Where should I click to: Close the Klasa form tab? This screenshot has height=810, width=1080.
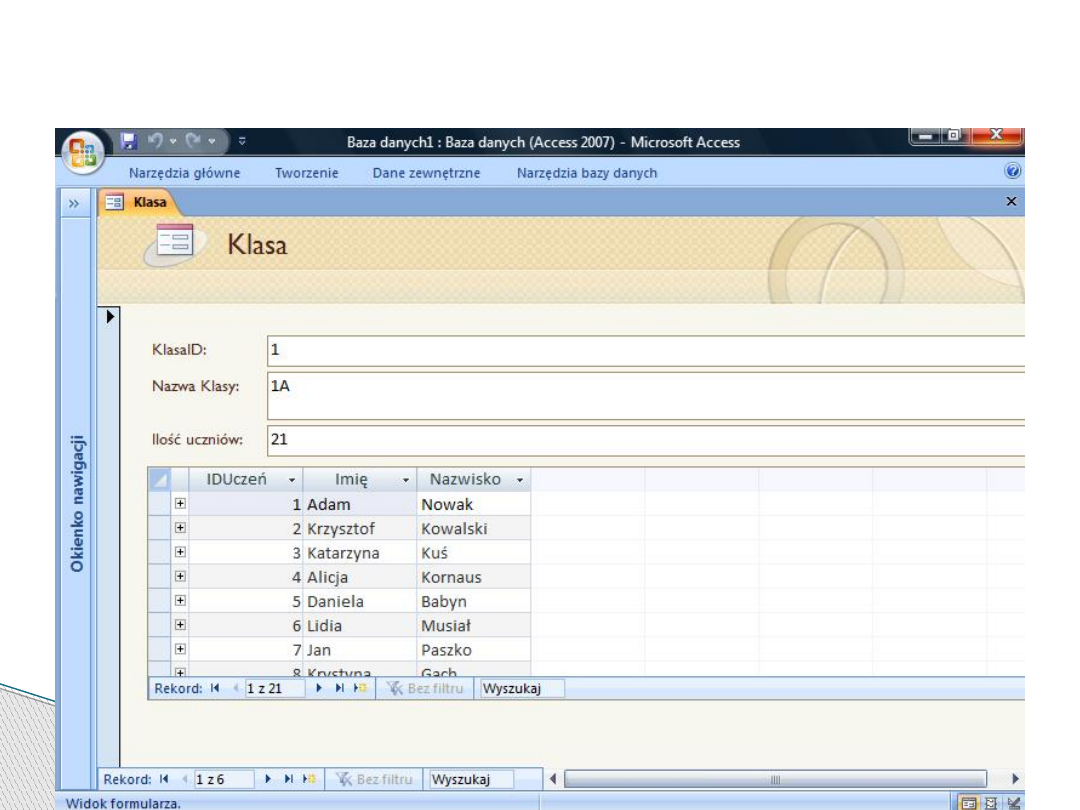pos(1011,202)
